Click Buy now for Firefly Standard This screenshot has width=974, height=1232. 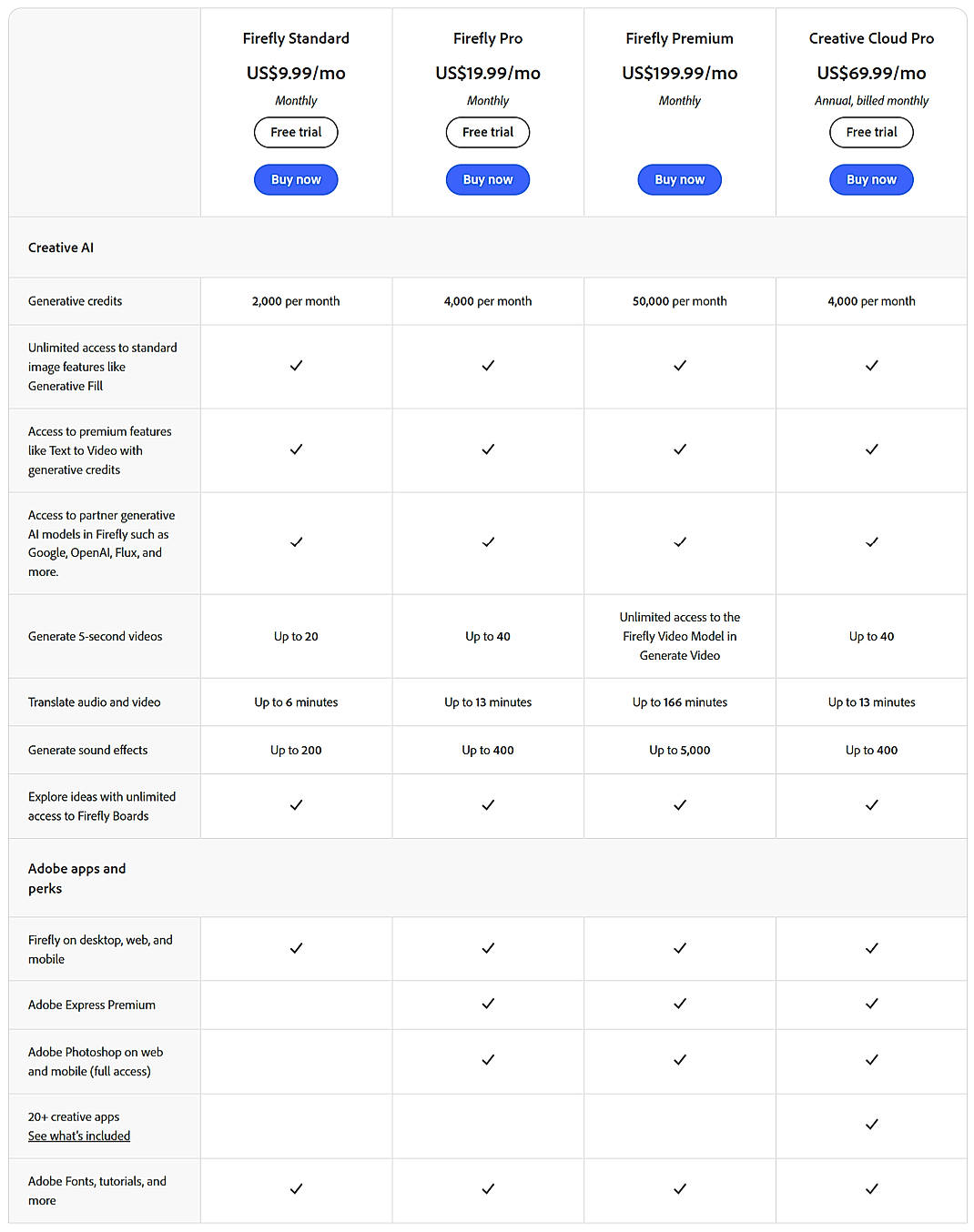(x=296, y=179)
